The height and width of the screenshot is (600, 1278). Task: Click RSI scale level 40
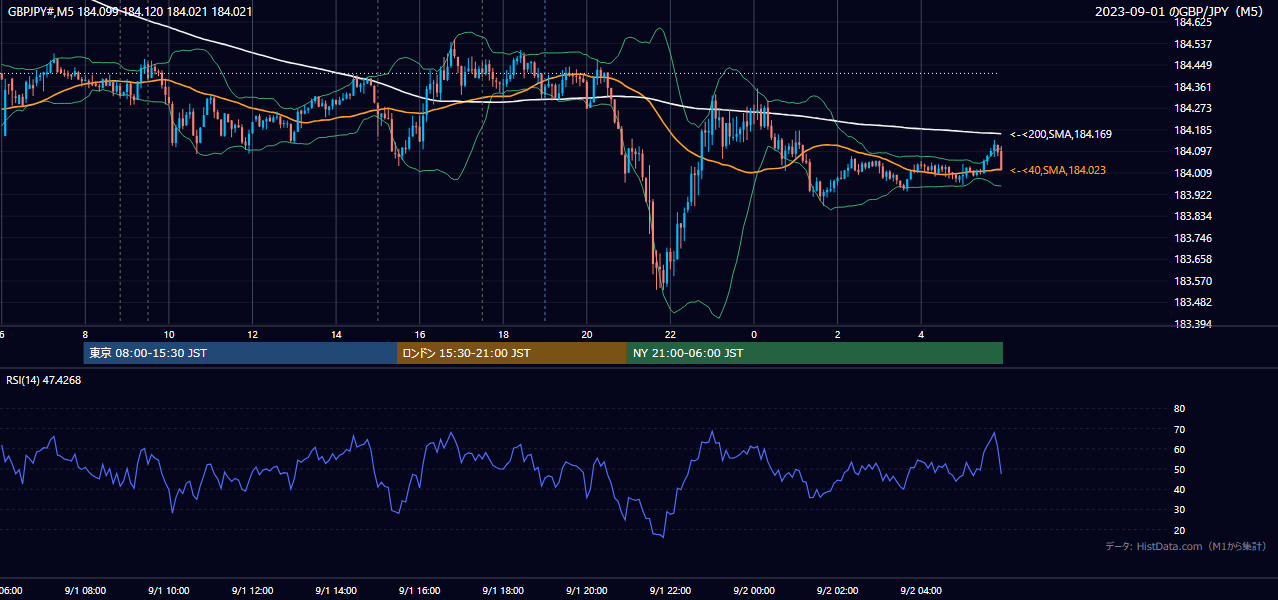pyautogui.click(x=1179, y=489)
